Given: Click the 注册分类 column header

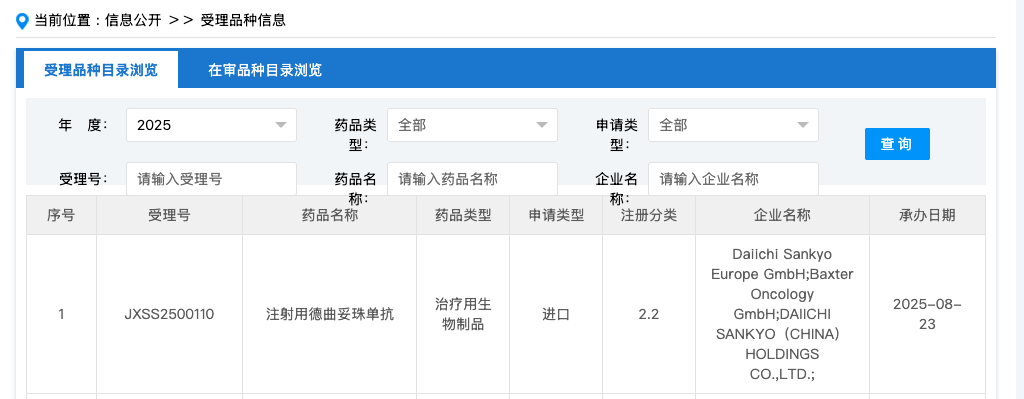Looking at the screenshot, I should (x=648, y=215).
